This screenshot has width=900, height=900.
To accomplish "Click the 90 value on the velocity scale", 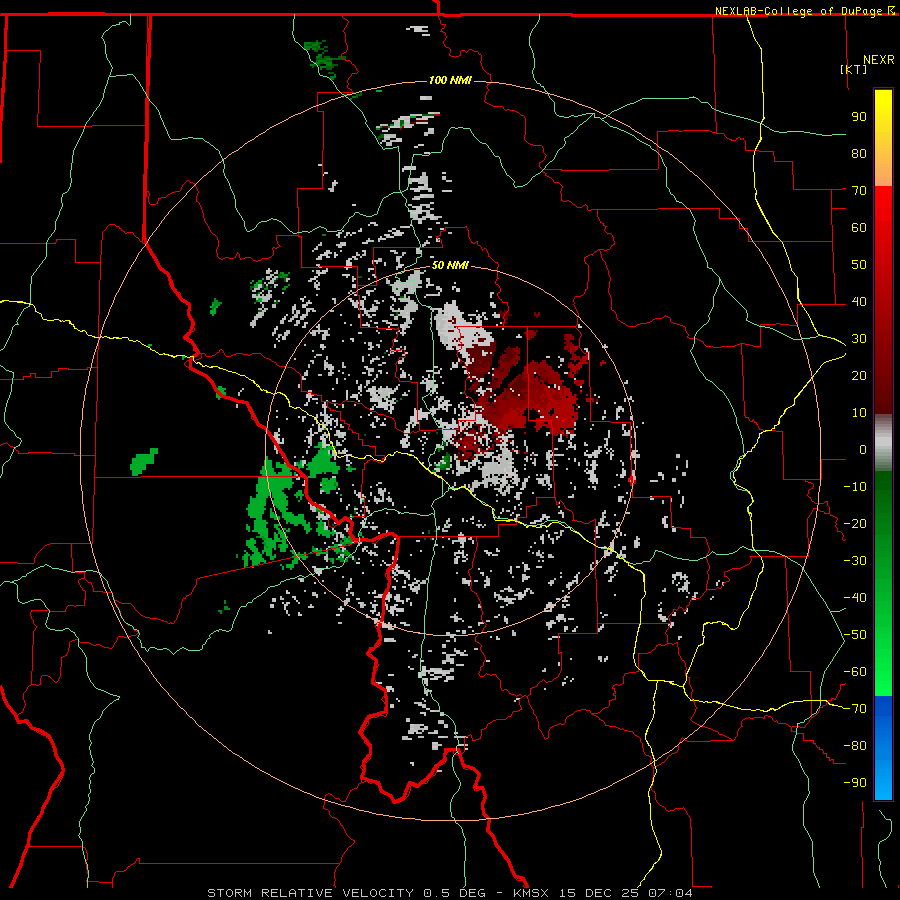I will (x=859, y=117).
